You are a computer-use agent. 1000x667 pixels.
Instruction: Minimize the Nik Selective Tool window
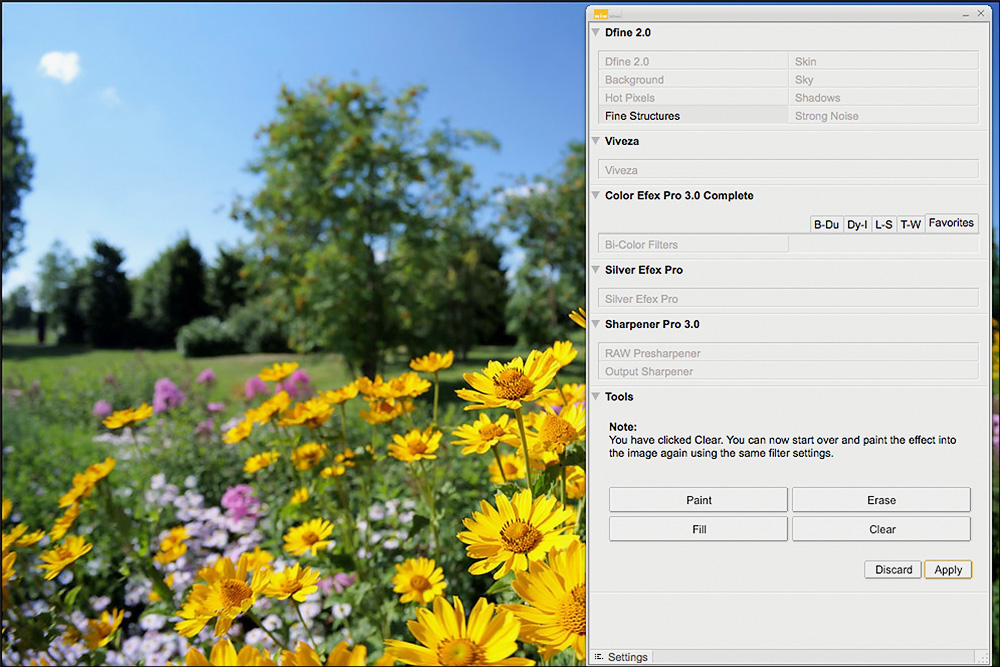(x=965, y=13)
